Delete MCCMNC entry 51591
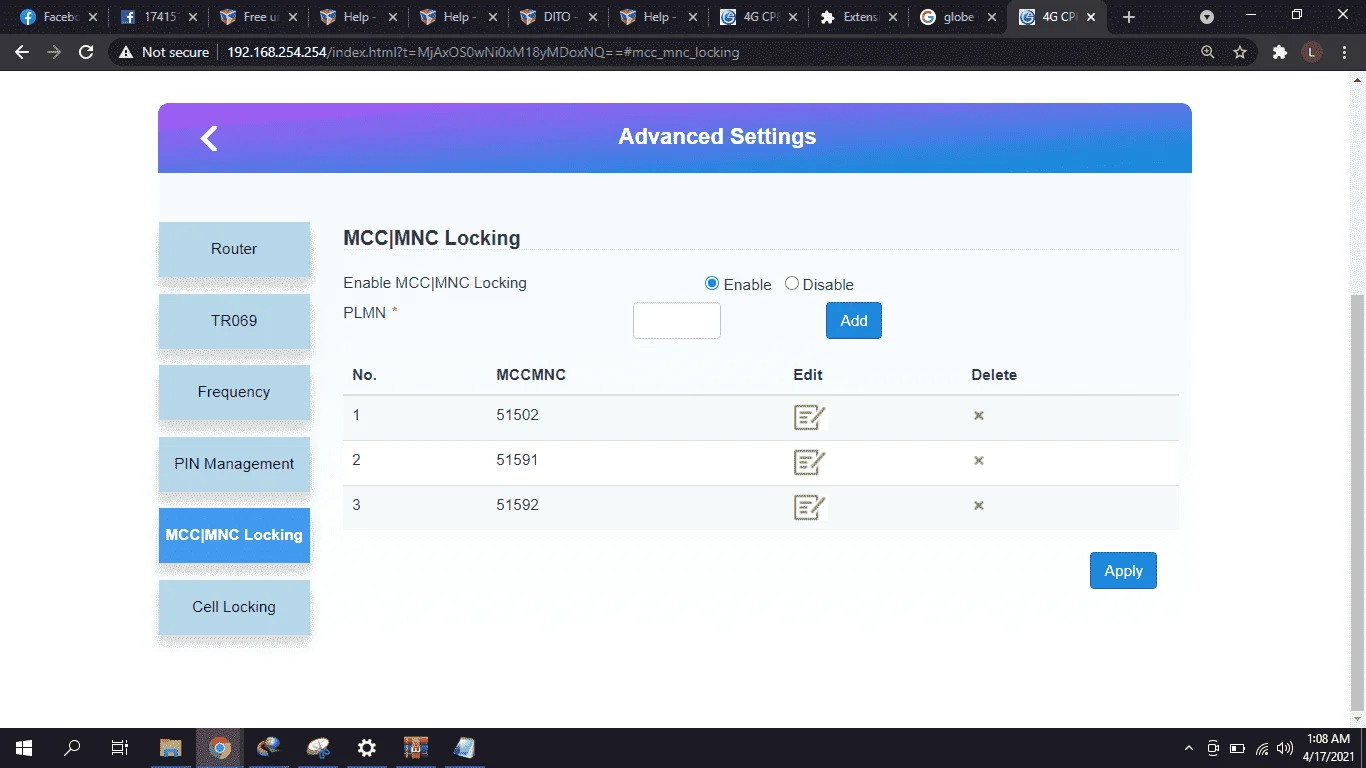 [979, 460]
